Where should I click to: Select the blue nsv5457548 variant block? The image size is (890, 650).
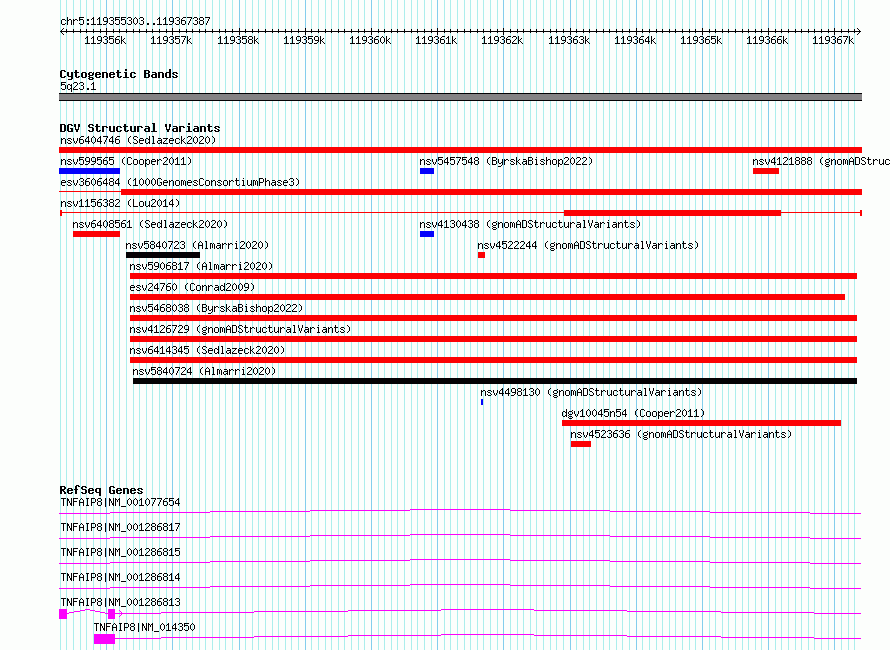427,171
